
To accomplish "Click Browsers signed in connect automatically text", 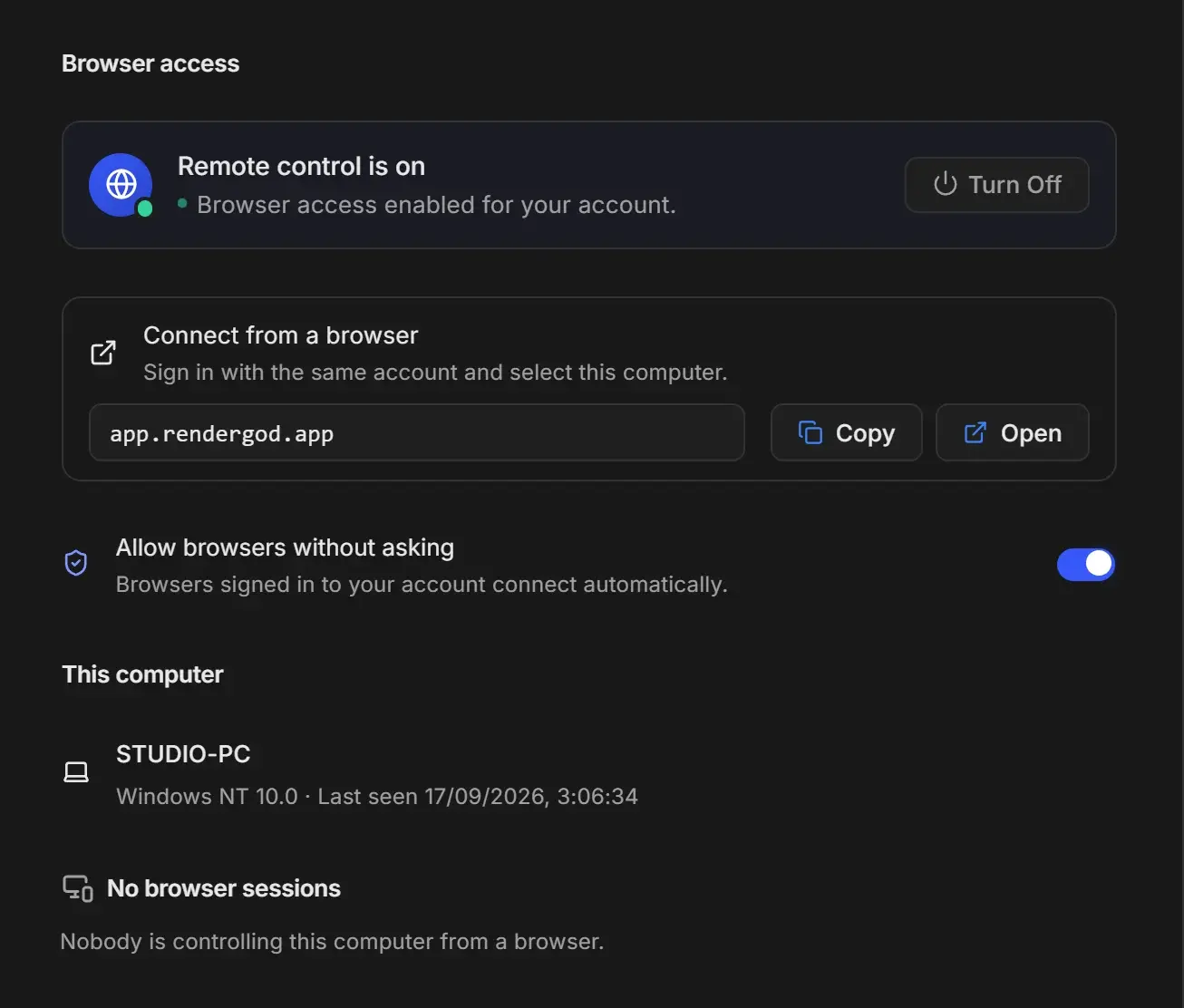I will click(x=422, y=585).
